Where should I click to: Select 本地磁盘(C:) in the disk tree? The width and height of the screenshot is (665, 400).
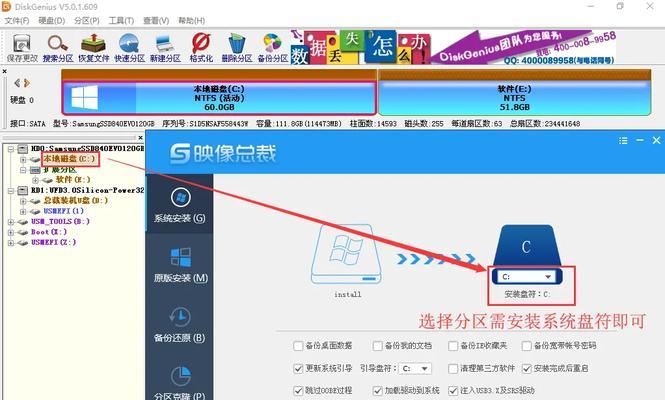[x=70, y=159]
